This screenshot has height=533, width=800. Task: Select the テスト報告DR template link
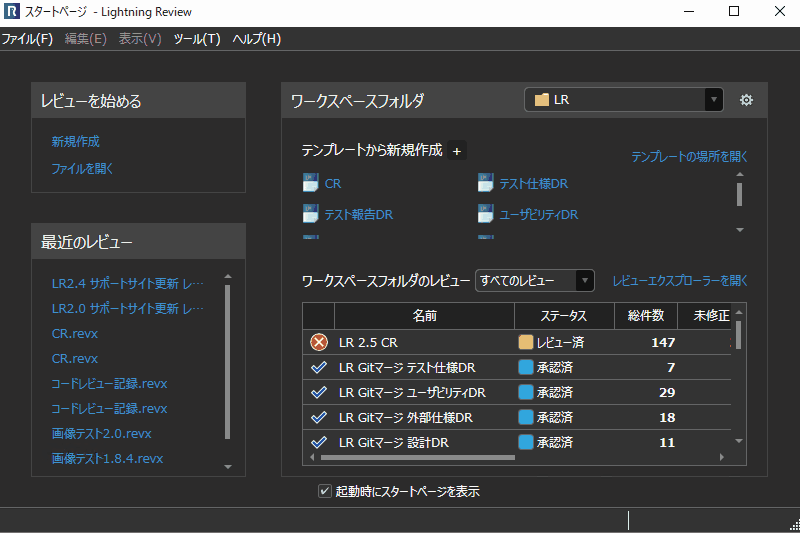coord(359,215)
